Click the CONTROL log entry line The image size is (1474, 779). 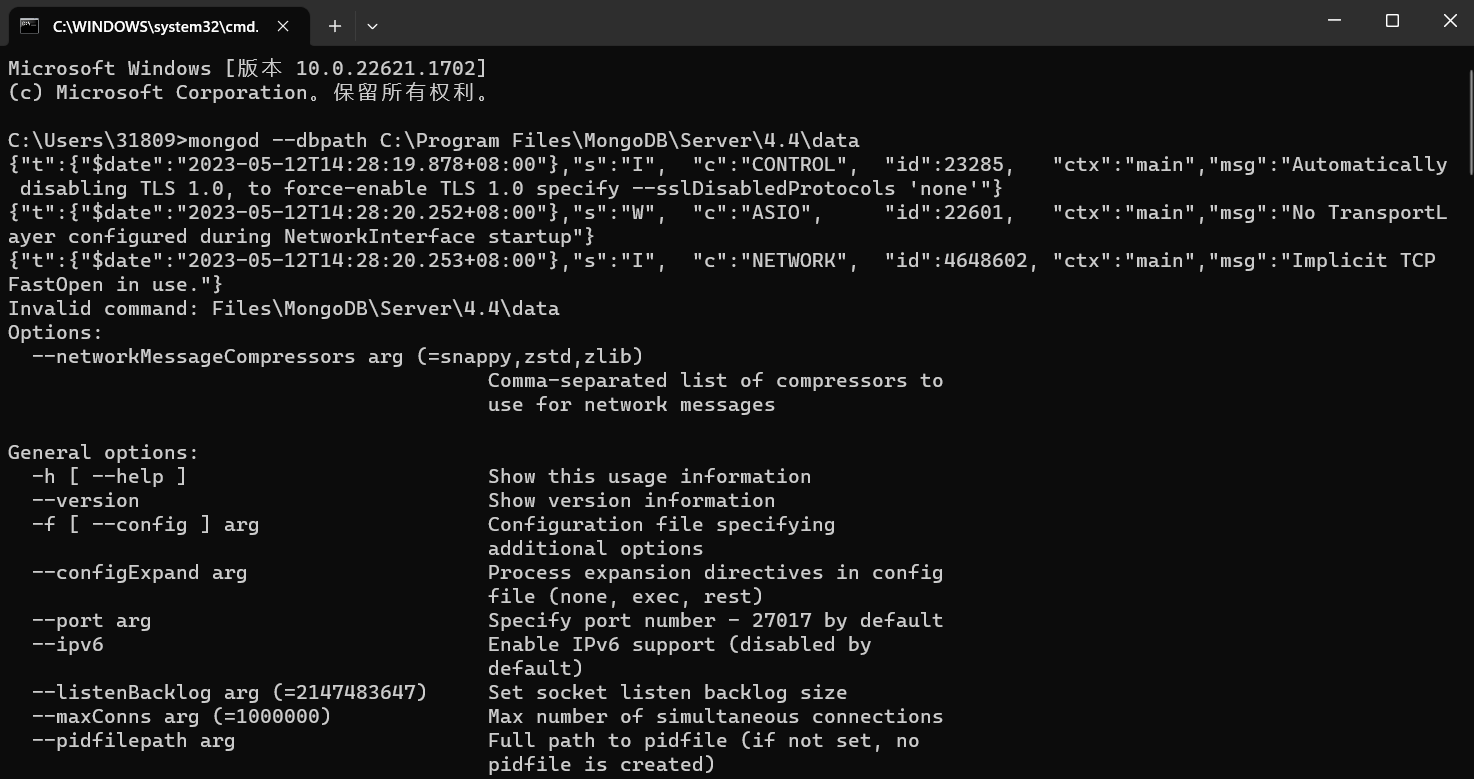pyautogui.click(x=700, y=164)
